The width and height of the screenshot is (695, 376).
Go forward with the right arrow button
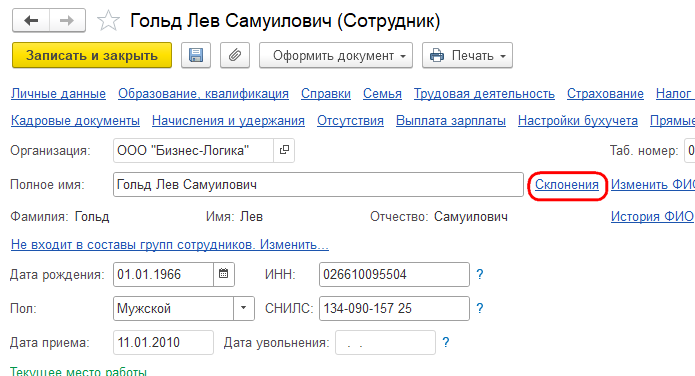(x=67, y=20)
